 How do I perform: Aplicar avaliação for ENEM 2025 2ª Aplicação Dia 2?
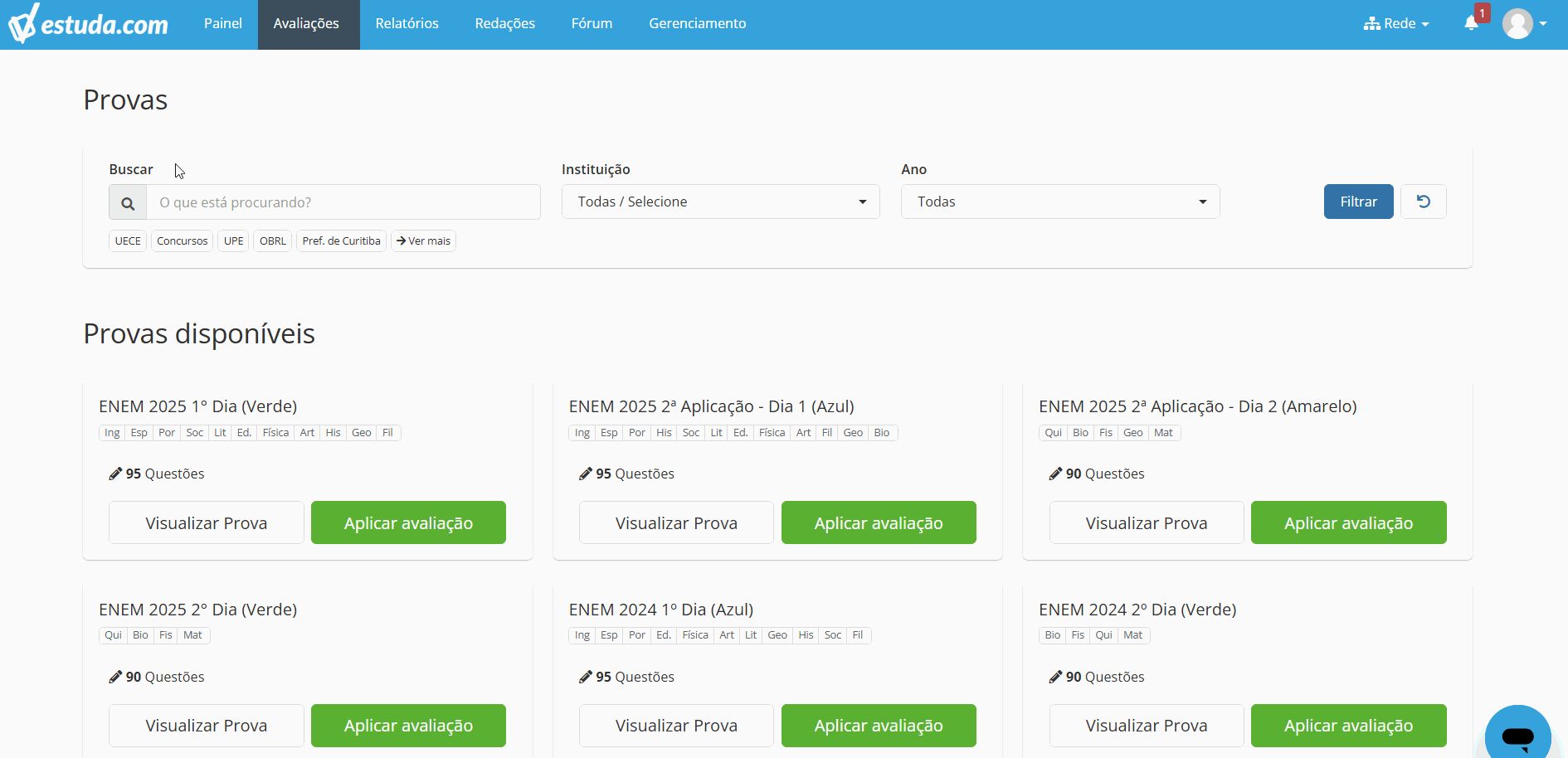tap(1349, 522)
